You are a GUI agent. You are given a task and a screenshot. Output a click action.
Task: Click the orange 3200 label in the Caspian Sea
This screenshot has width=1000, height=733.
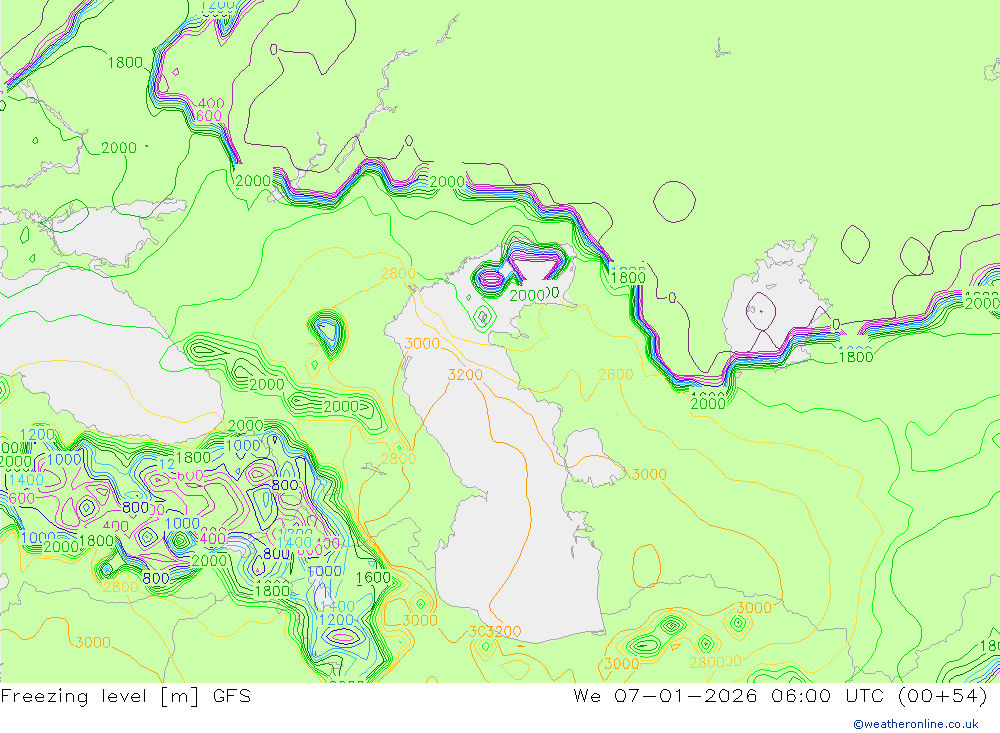pos(465,374)
